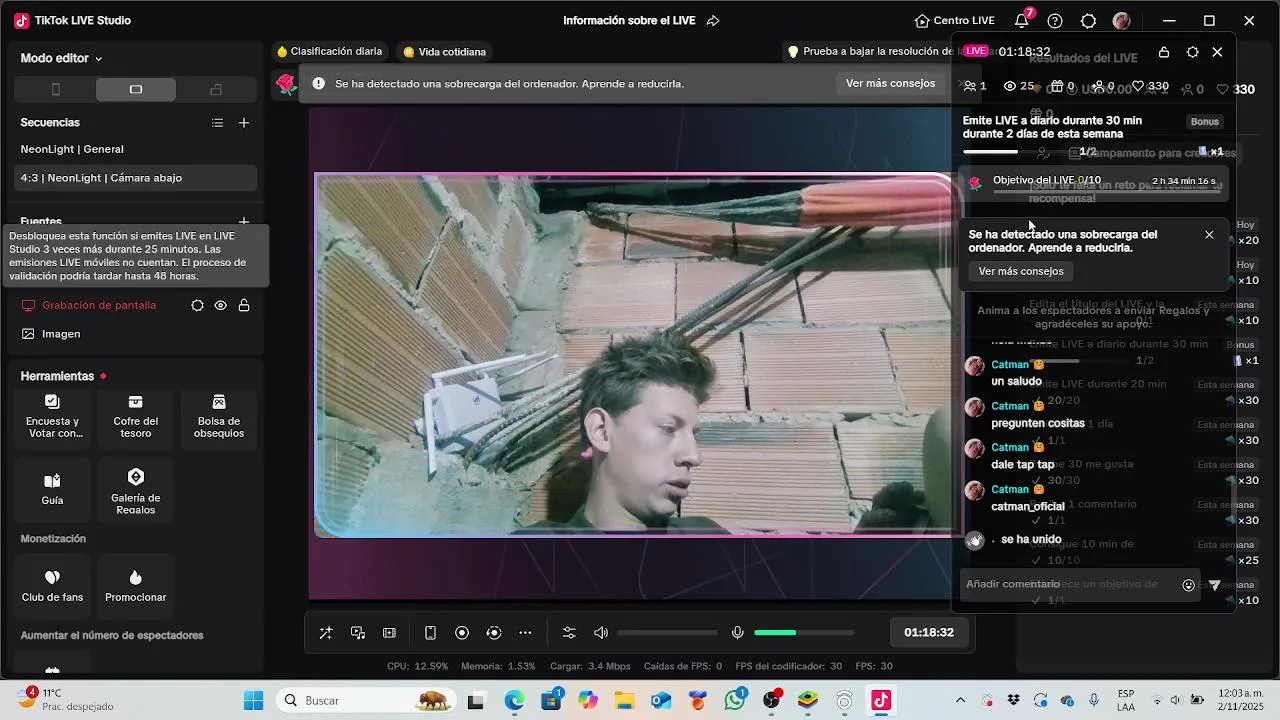Toggle the lock icon on floating chat panel
This screenshot has height=720, width=1280.
(x=1164, y=52)
